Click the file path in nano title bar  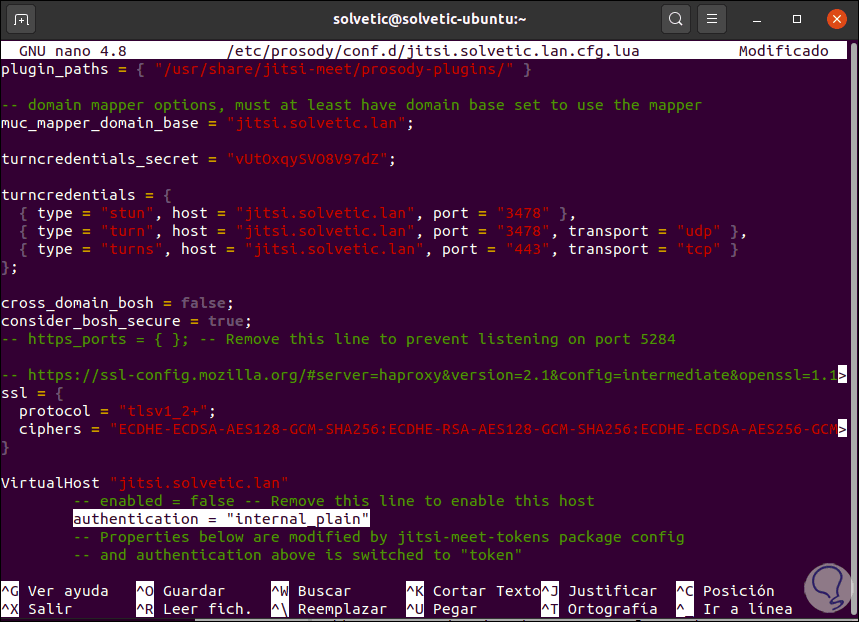[x=433, y=51]
